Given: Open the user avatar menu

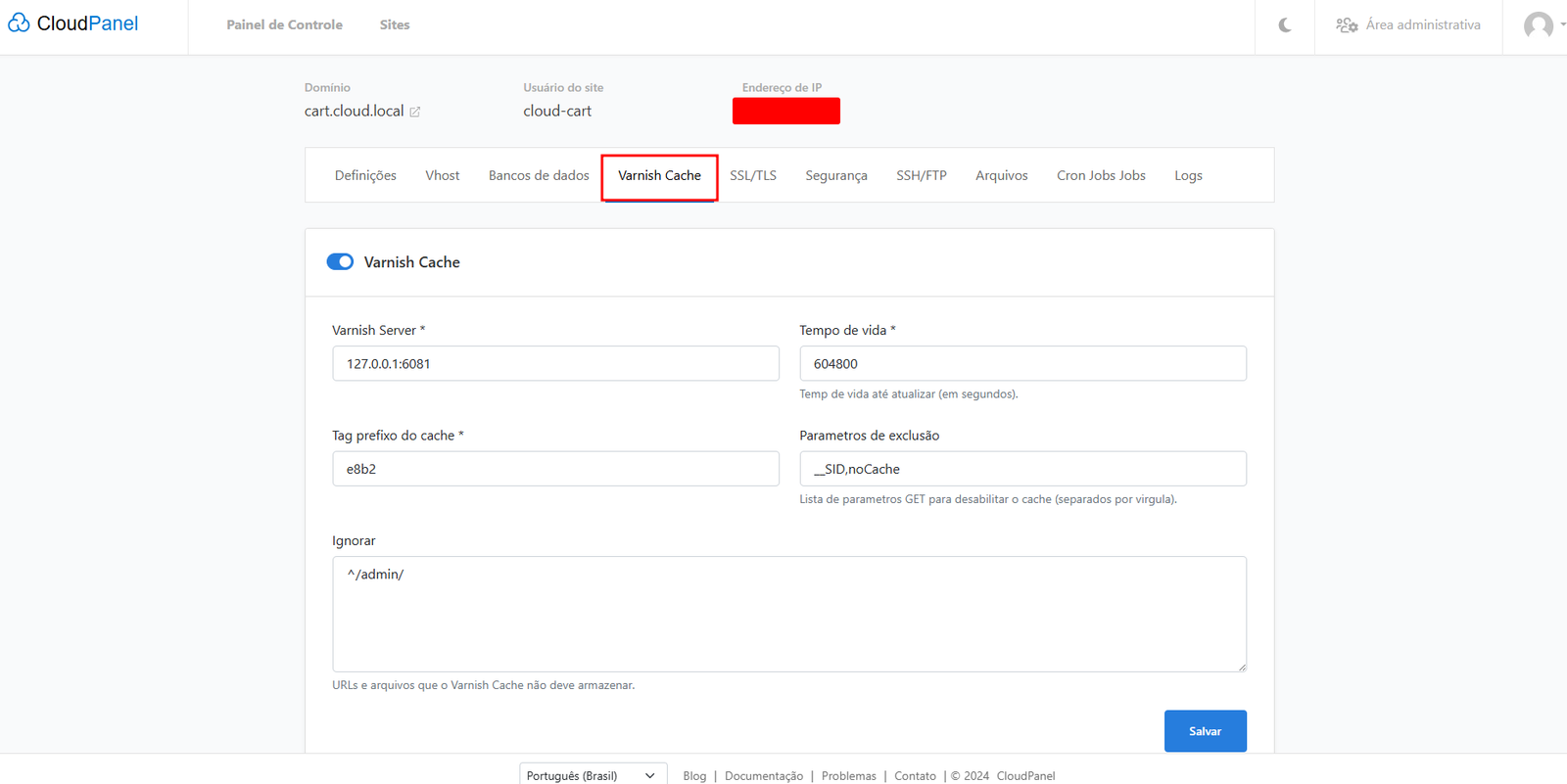Looking at the screenshot, I should (x=1539, y=25).
